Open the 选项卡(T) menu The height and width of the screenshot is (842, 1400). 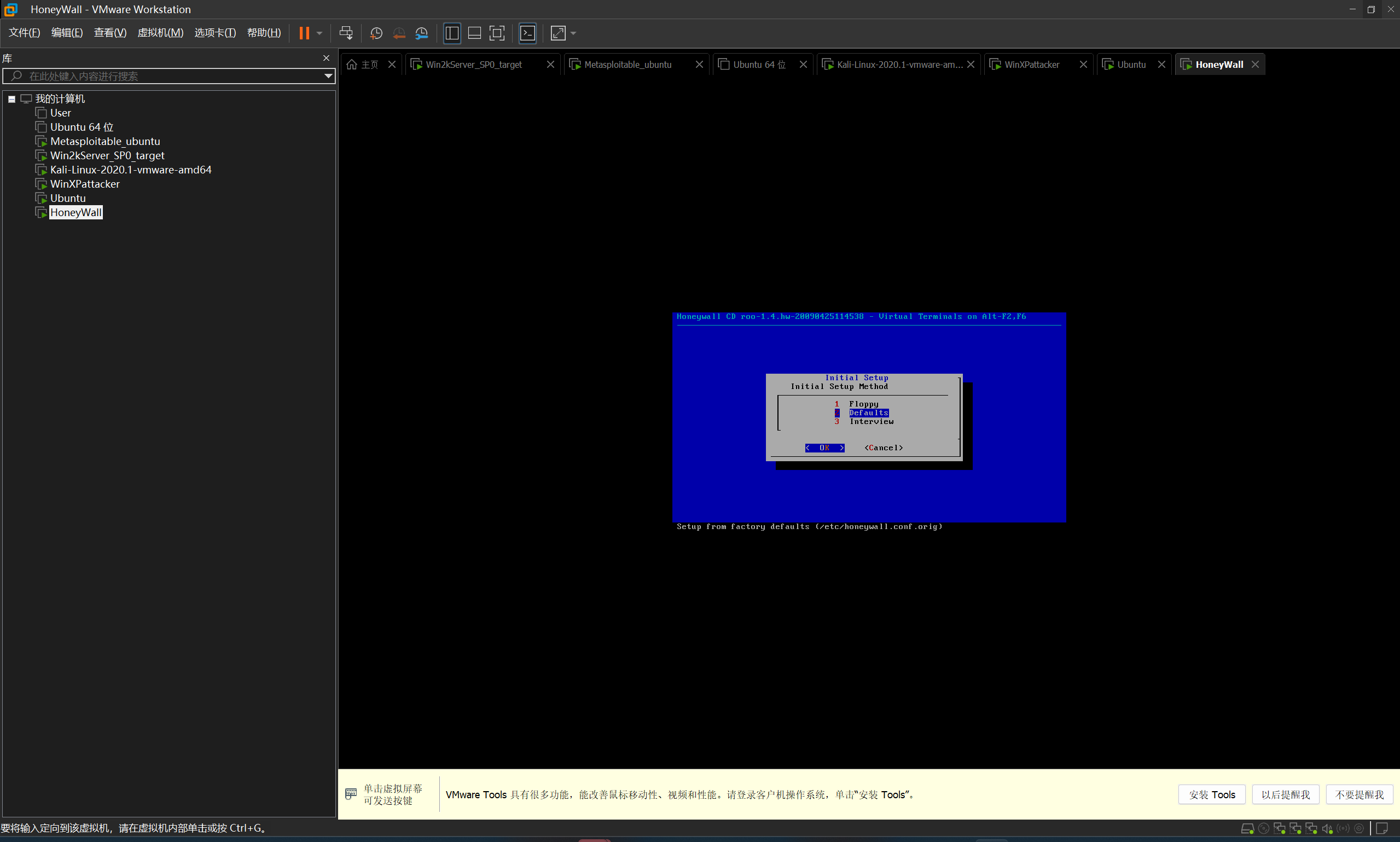point(215,33)
